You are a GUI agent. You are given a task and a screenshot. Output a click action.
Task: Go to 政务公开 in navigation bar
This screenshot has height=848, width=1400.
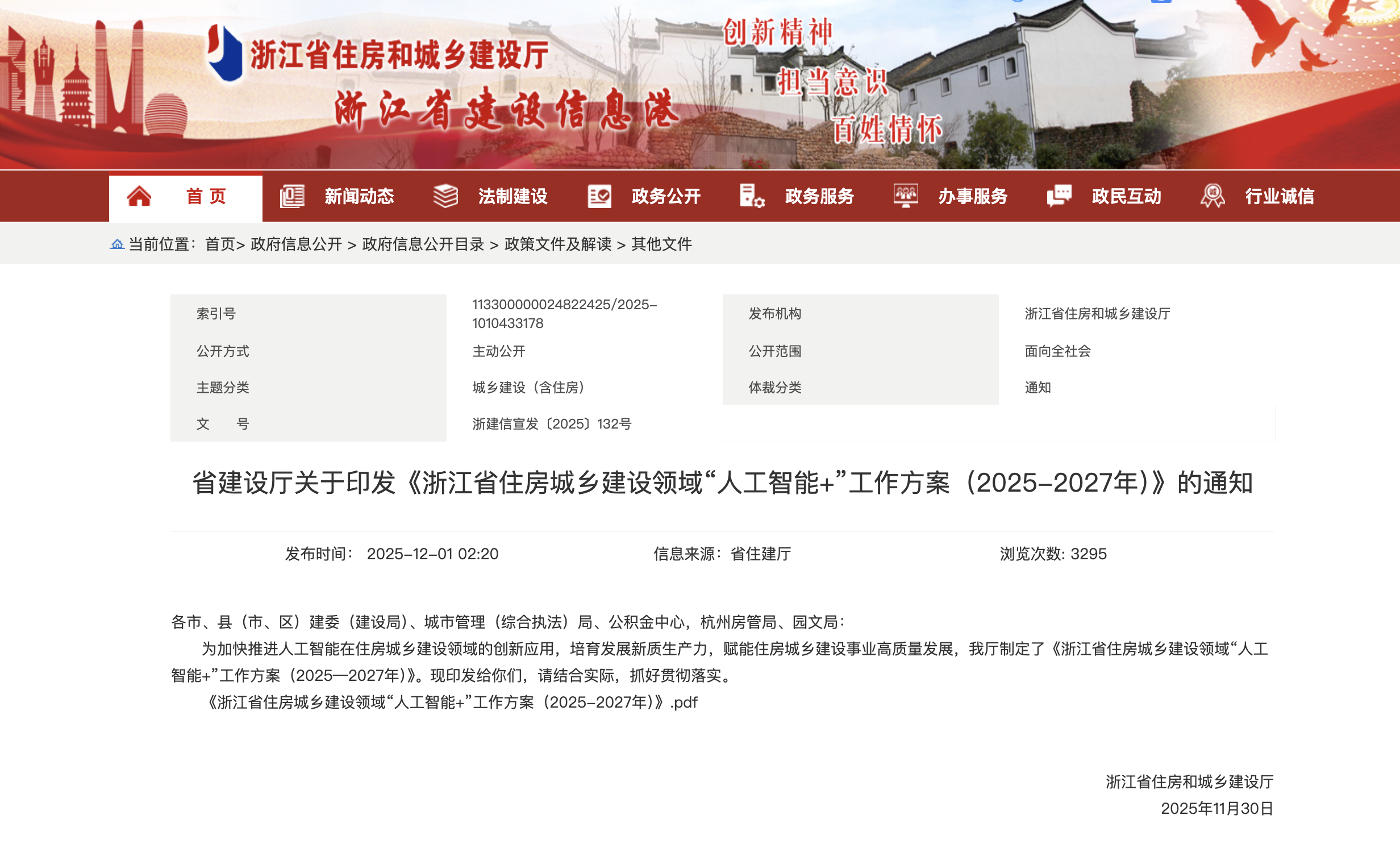pos(666,197)
